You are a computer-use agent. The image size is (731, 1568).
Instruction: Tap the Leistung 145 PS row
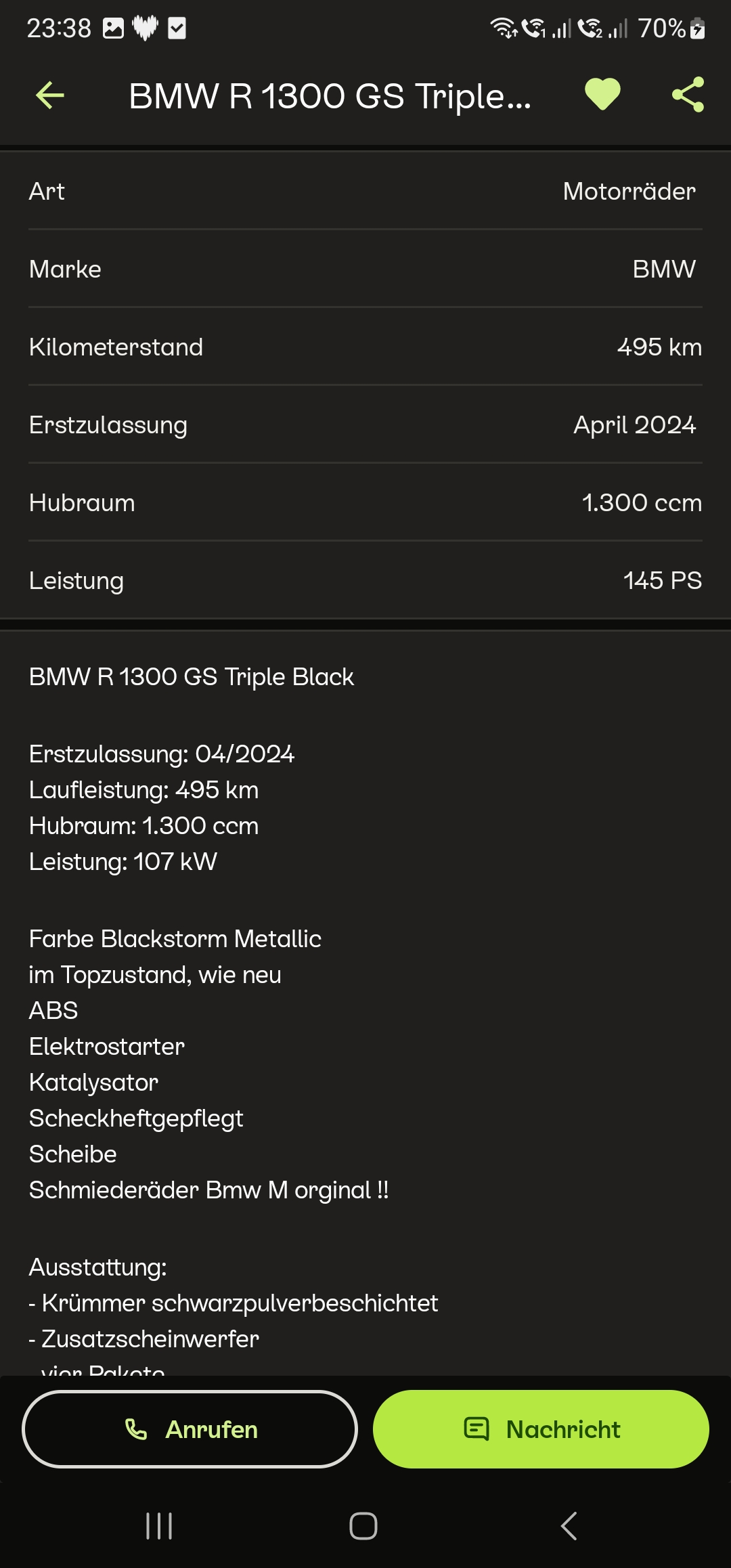click(365, 581)
